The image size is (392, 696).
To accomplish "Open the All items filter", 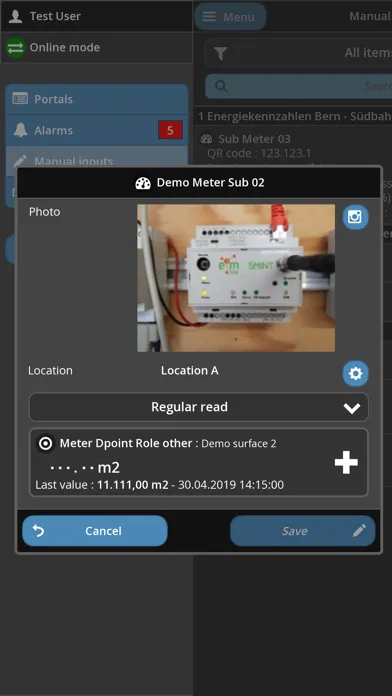I will click(298, 53).
